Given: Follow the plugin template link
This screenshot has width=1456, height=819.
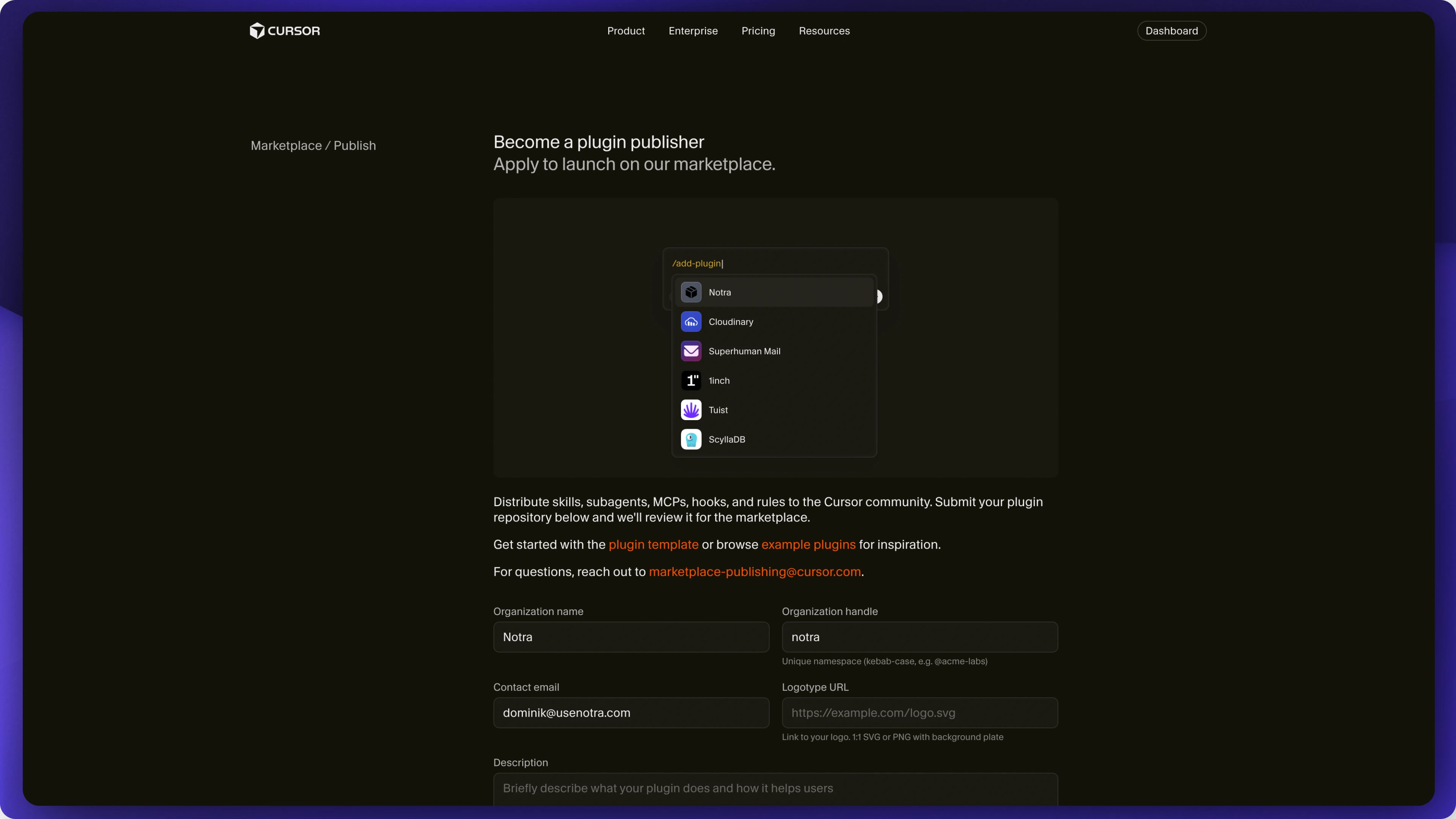Looking at the screenshot, I should pos(653,544).
